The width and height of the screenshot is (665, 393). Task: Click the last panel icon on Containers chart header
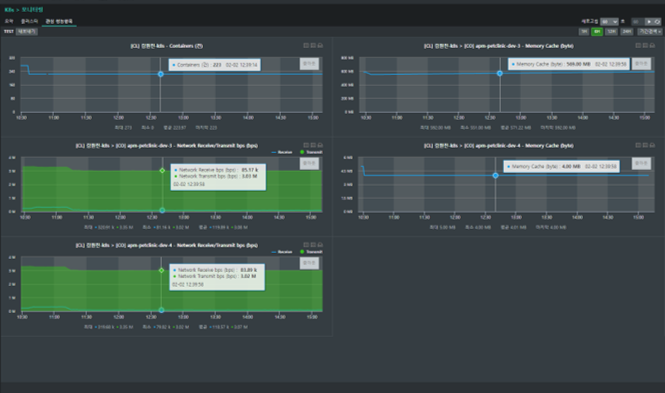pos(320,45)
